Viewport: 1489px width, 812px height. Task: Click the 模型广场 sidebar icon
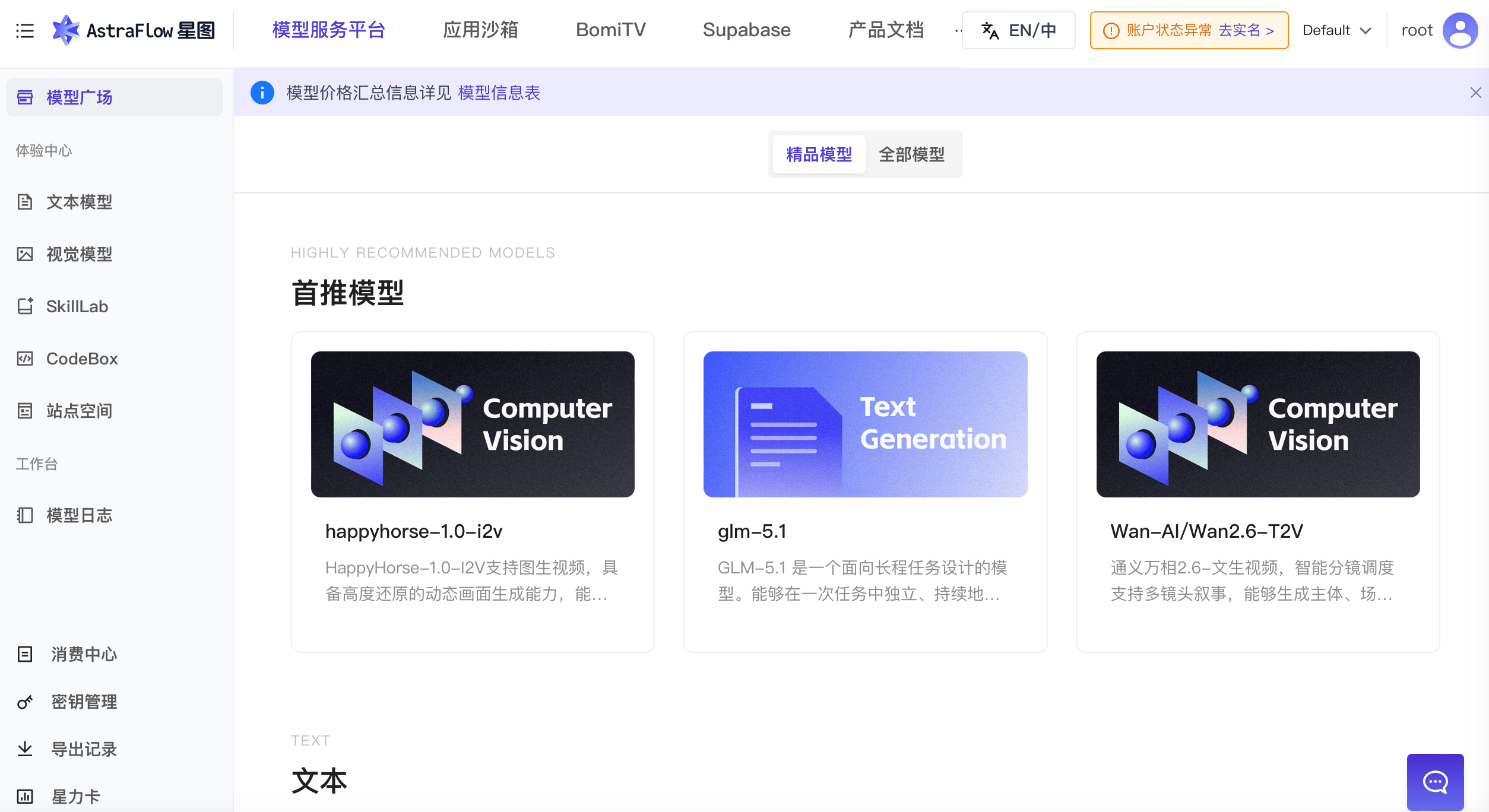pos(25,97)
